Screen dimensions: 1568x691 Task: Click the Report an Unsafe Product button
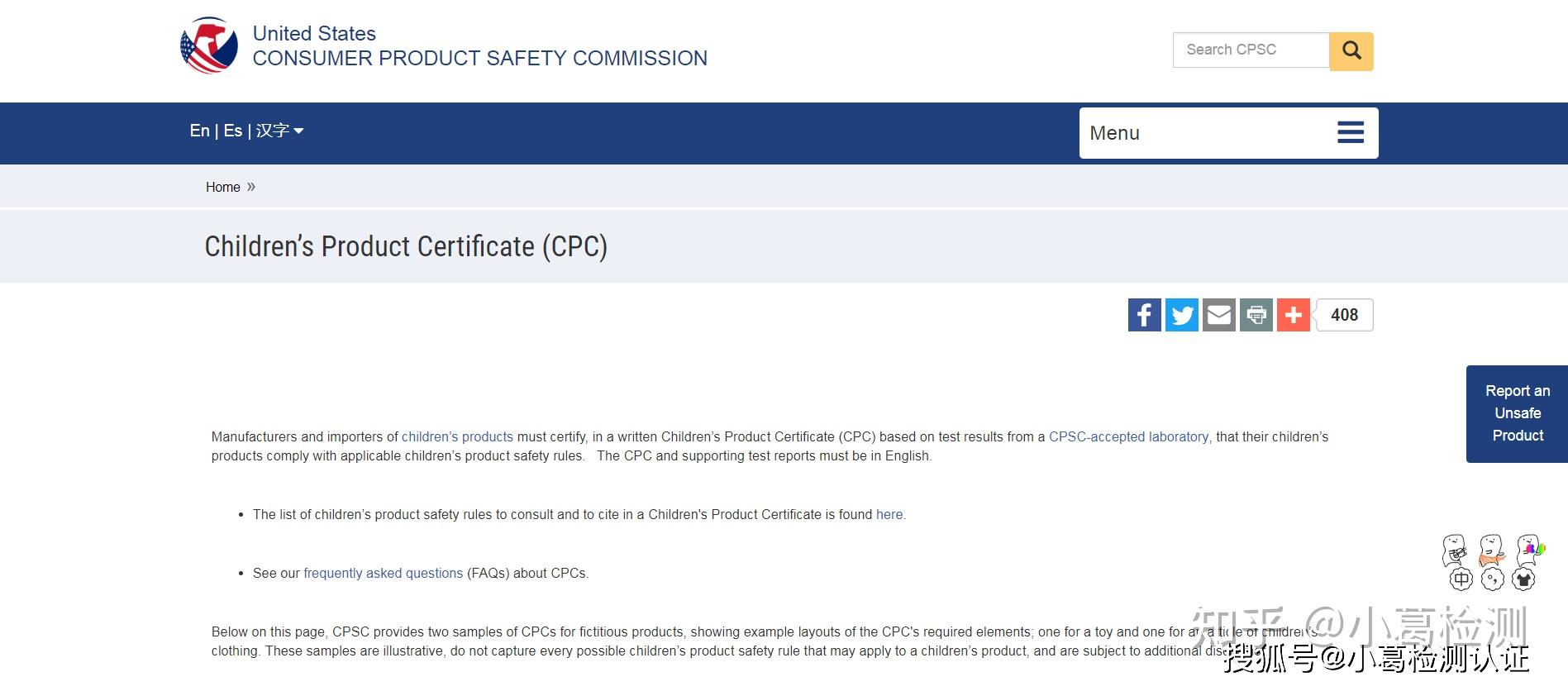pos(1517,413)
